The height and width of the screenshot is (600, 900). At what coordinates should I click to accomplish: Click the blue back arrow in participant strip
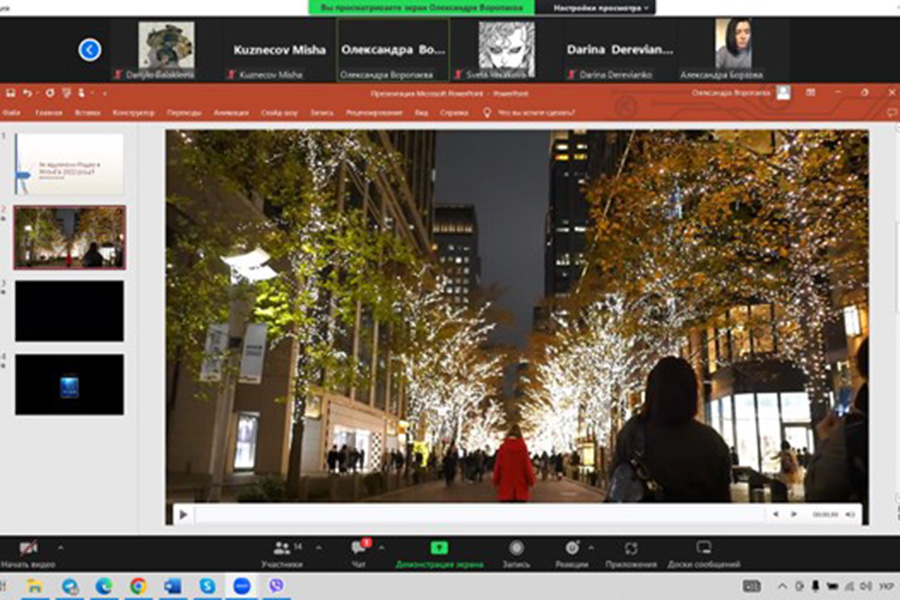tap(90, 50)
